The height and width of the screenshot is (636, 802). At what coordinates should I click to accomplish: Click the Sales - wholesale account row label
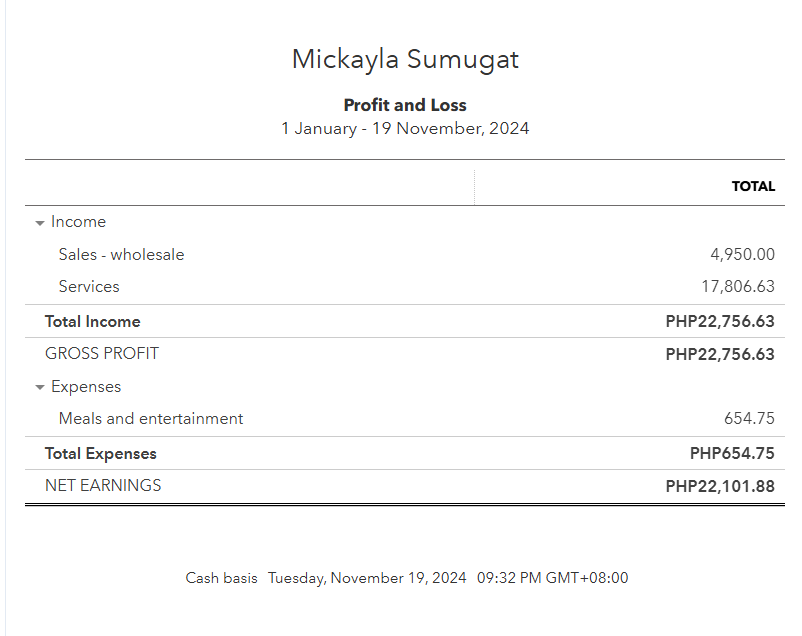tap(121, 255)
